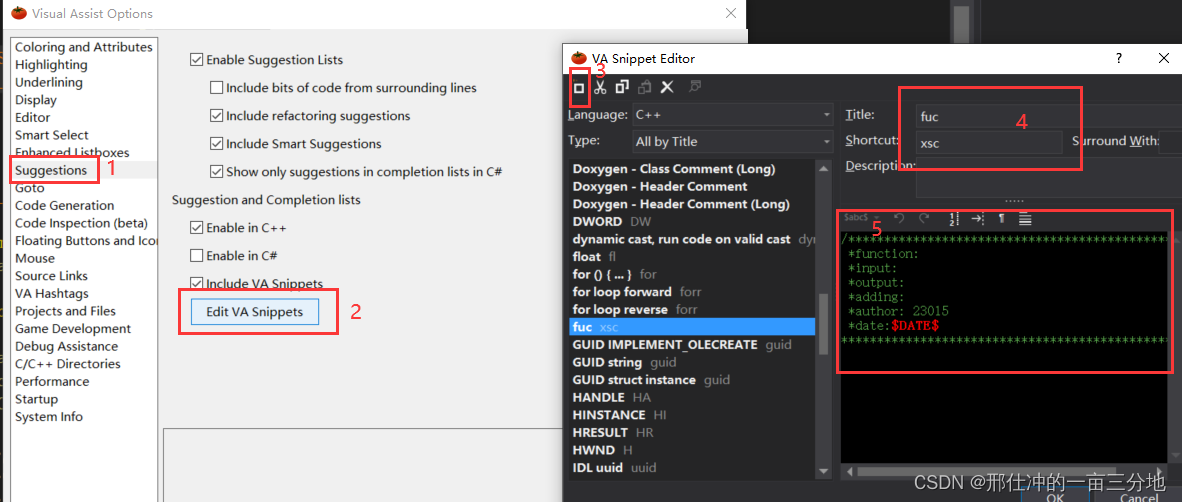
Task: Open the Game Development options page
Action: [x=73, y=329]
